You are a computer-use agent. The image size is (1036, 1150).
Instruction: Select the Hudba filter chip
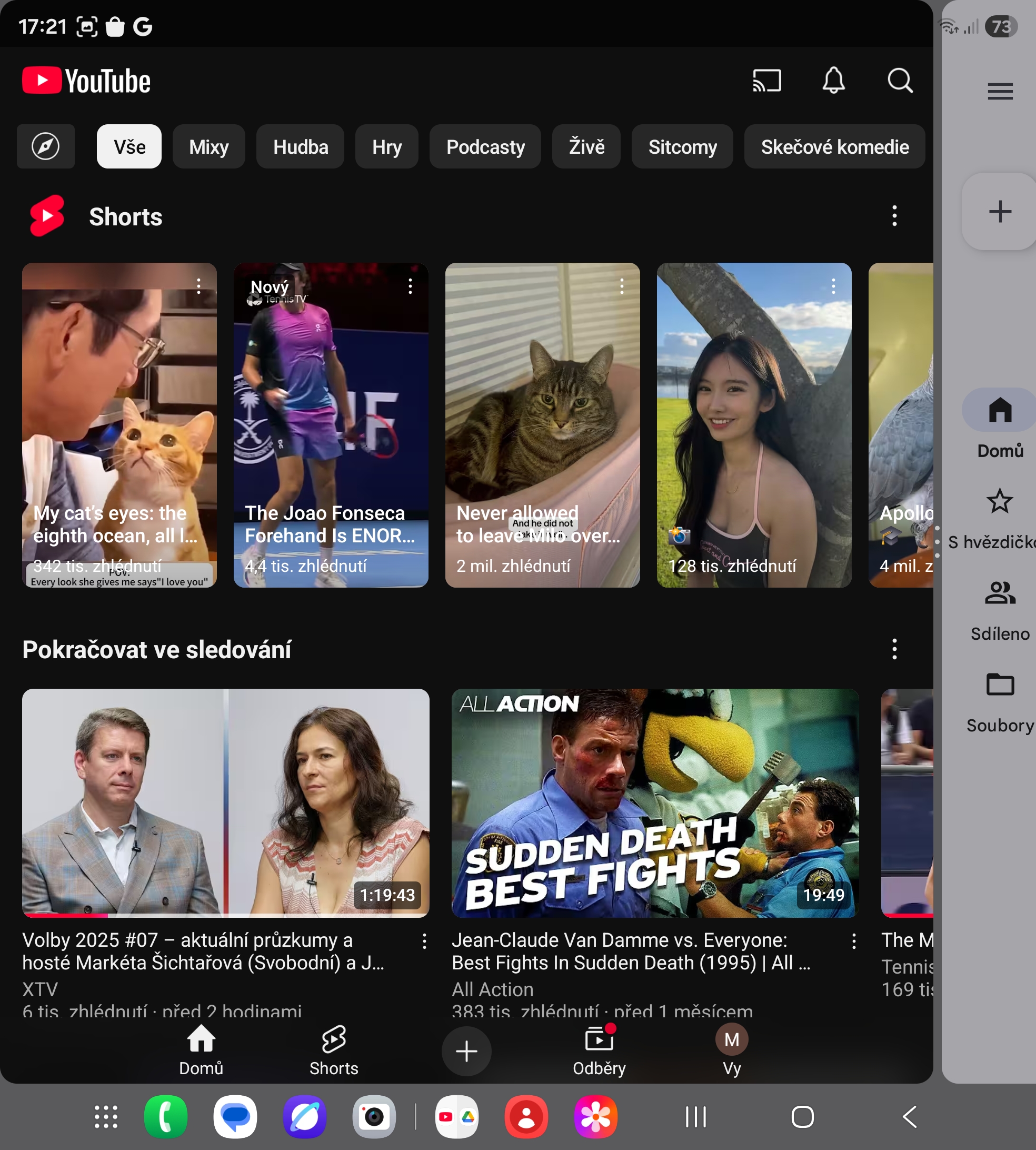pos(301,146)
